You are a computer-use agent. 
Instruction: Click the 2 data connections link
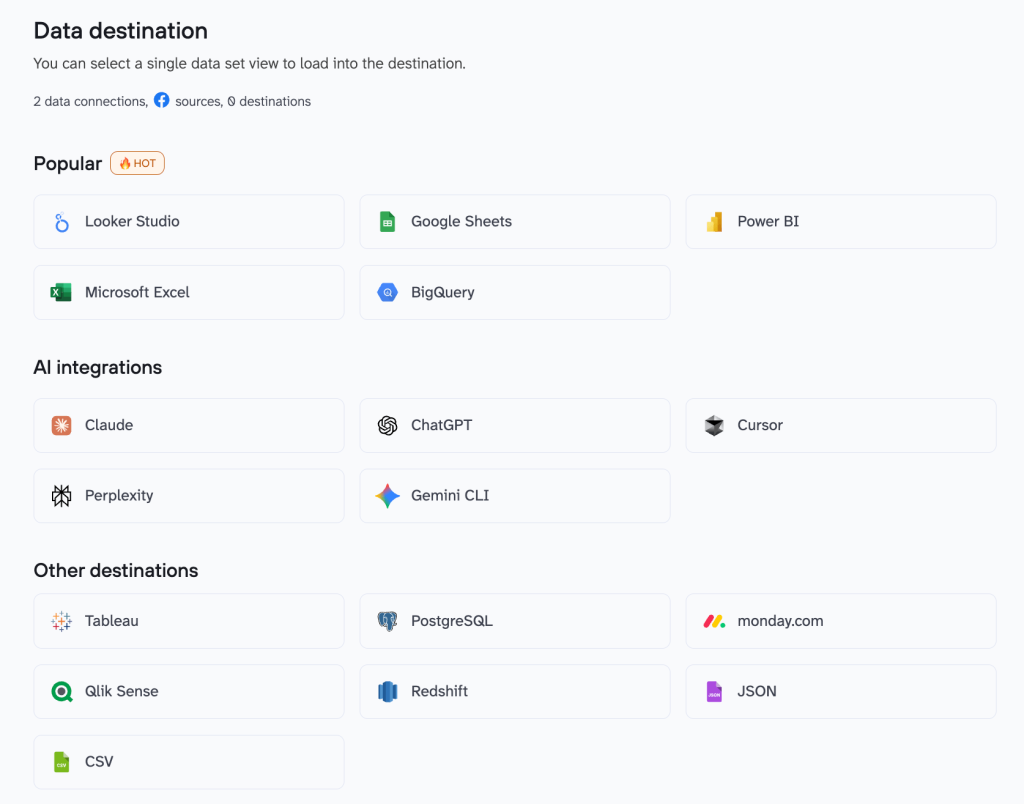click(88, 101)
